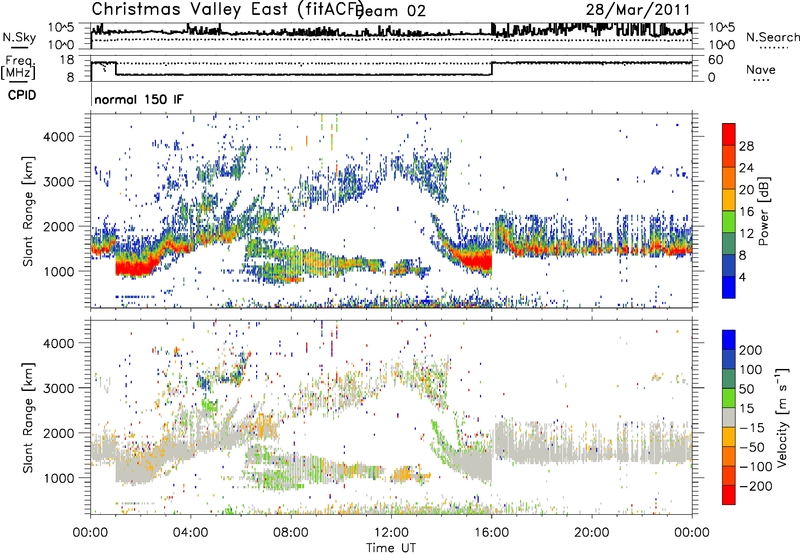Click the 4000 tick in velocity panel
Screen dimensions: 800x554
pyautogui.click(x=59, y=343)
